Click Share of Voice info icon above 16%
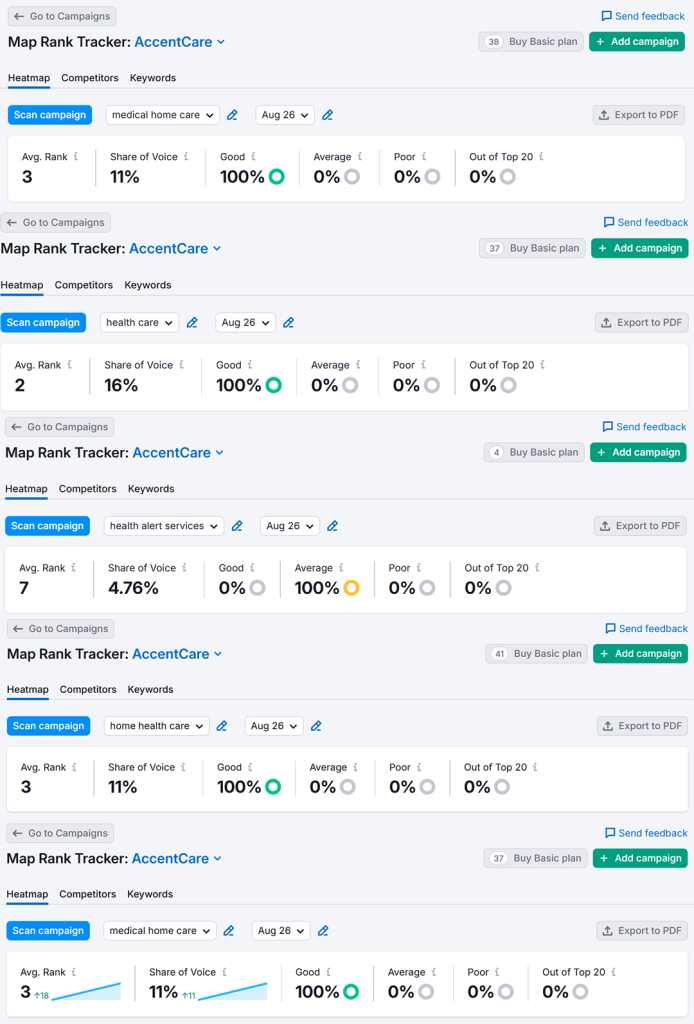 pyautogui.click(x=182, y=365)
